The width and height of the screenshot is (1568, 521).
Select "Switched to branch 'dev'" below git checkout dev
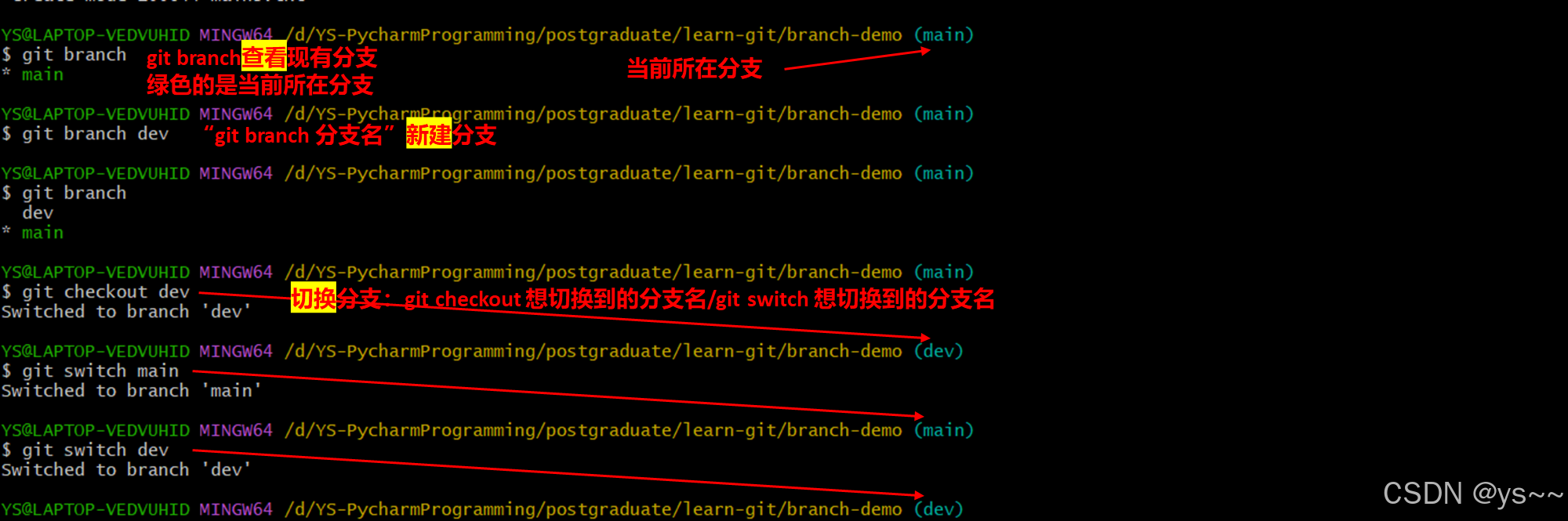(126, 312)
